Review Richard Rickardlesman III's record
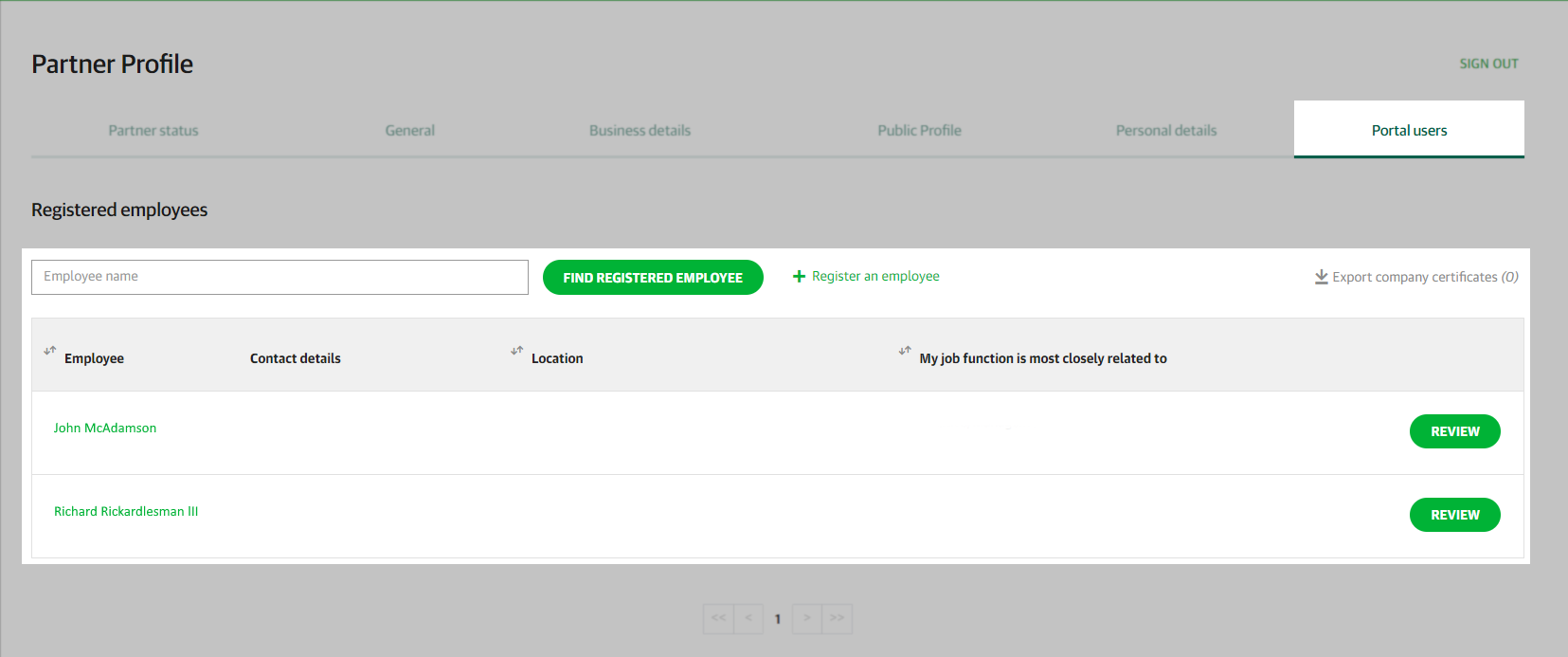Screen dimensions: 1568x657 pyautogui.click(x=1454, y=515)
